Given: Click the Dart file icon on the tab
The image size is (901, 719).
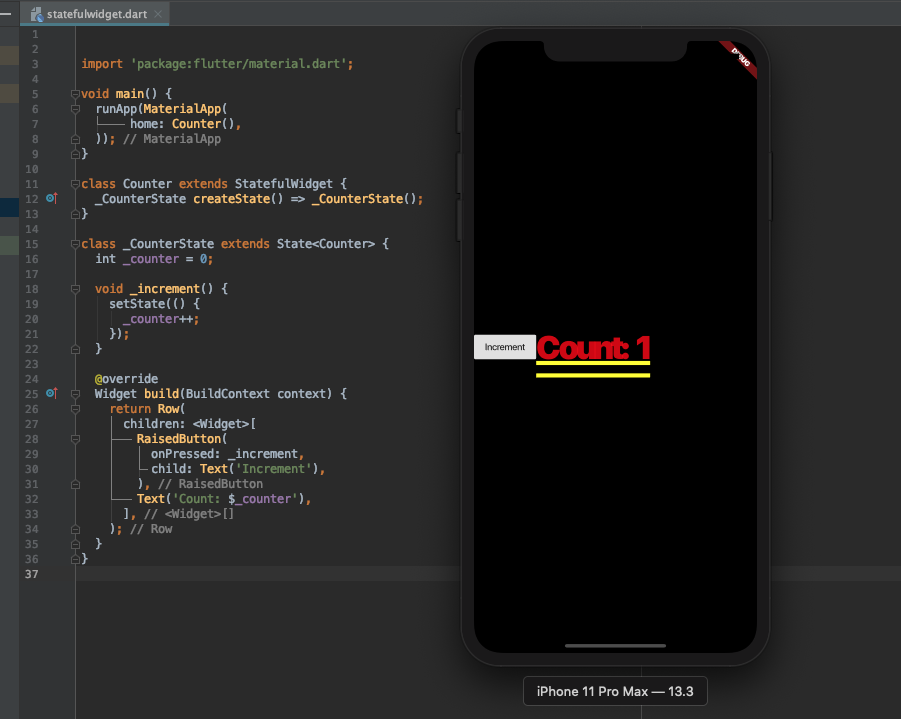Looking at the screenshot, I should (x=37, y=14).
